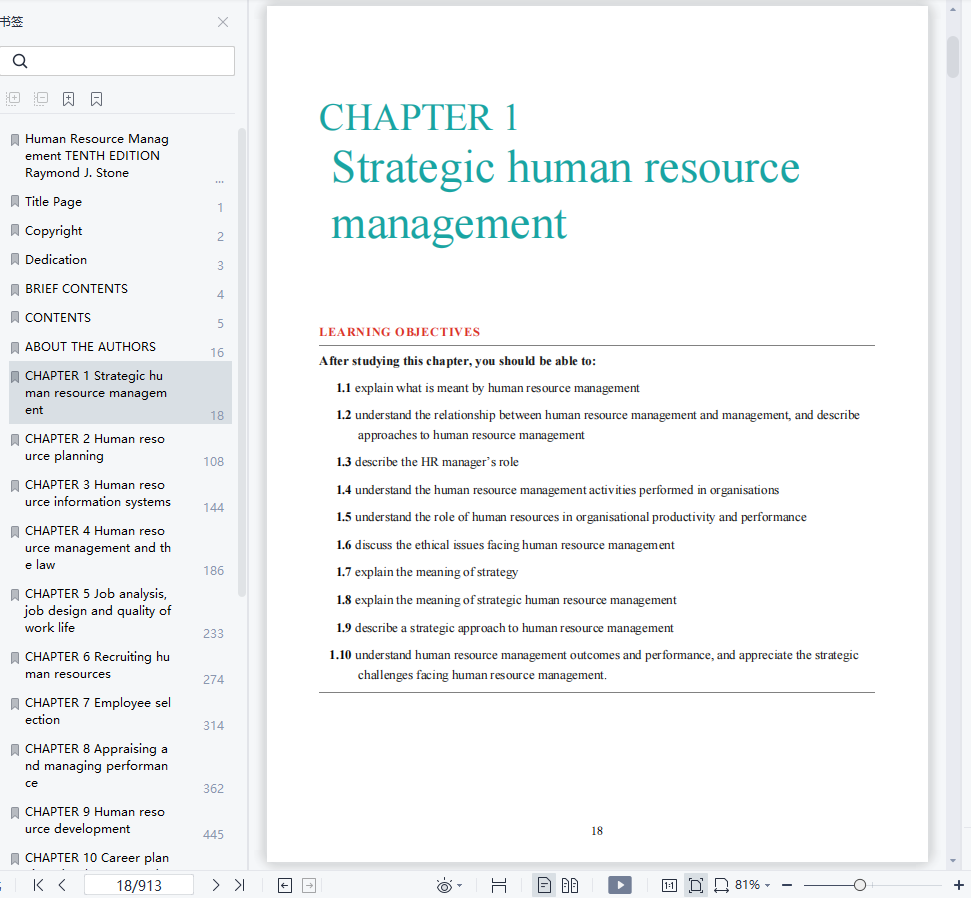Viewport: 971px width, 898px height.
Task: Close the bookmarks panel
Action: 223,22
